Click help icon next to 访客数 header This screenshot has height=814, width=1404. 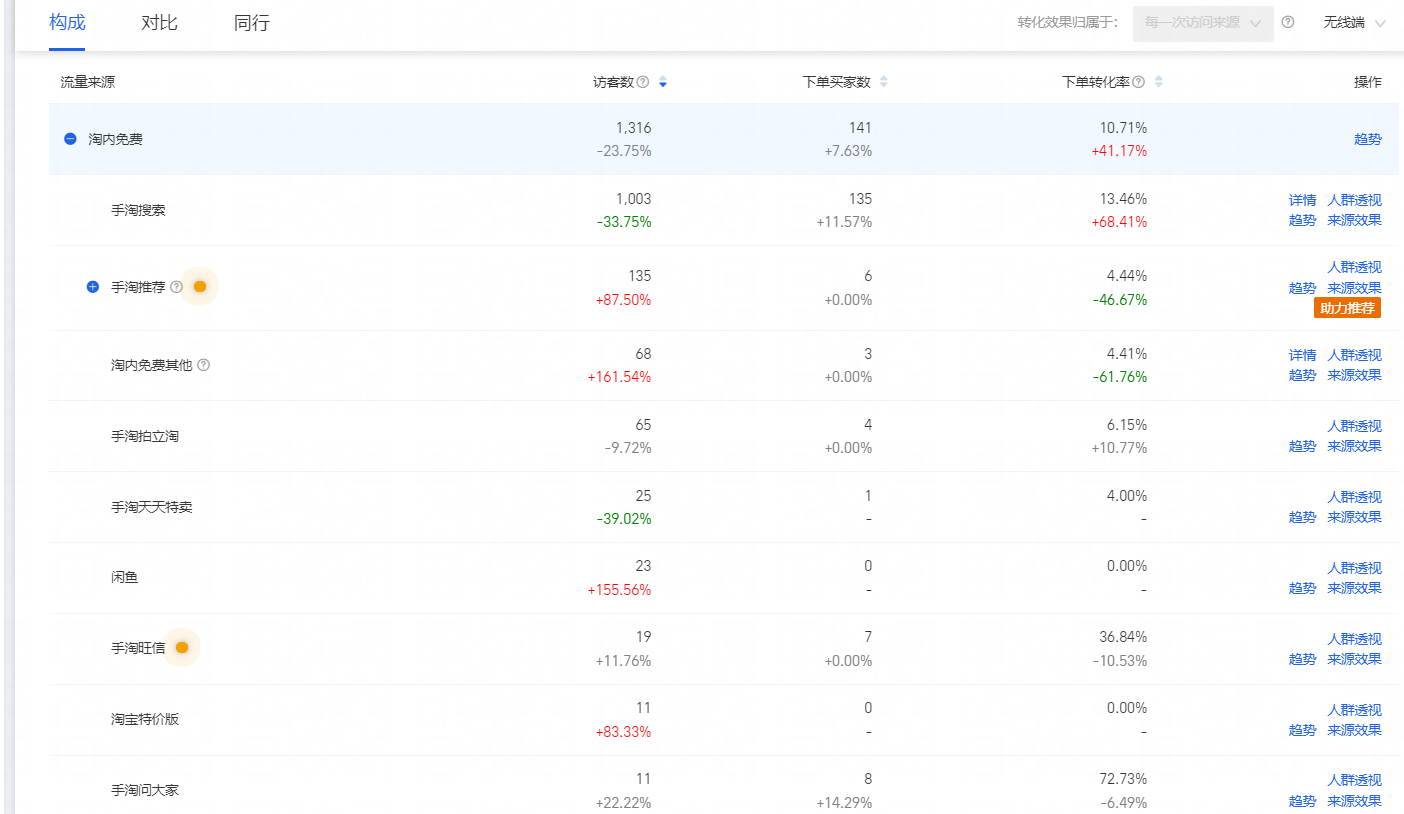pyautogui.click(x=643, y=82)
